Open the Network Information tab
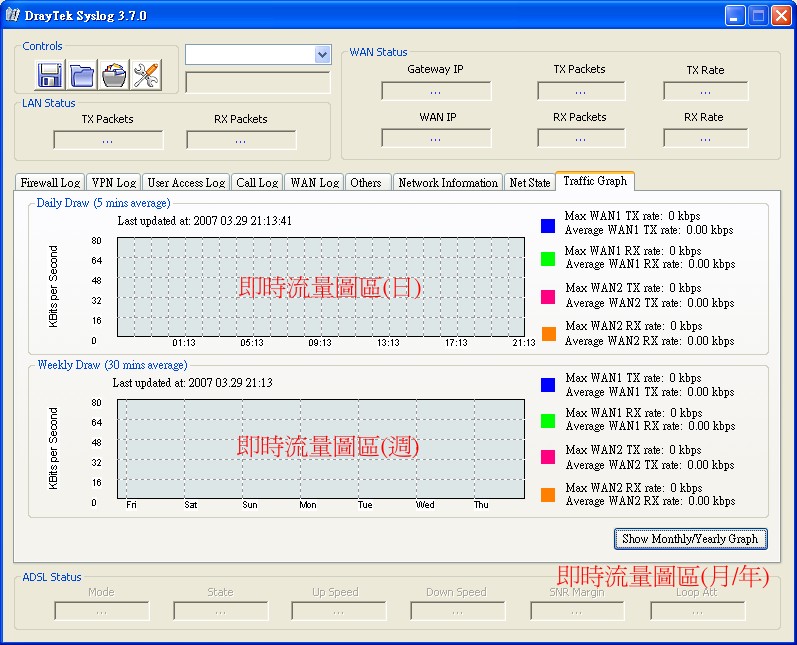 click(x=448, y=182)
